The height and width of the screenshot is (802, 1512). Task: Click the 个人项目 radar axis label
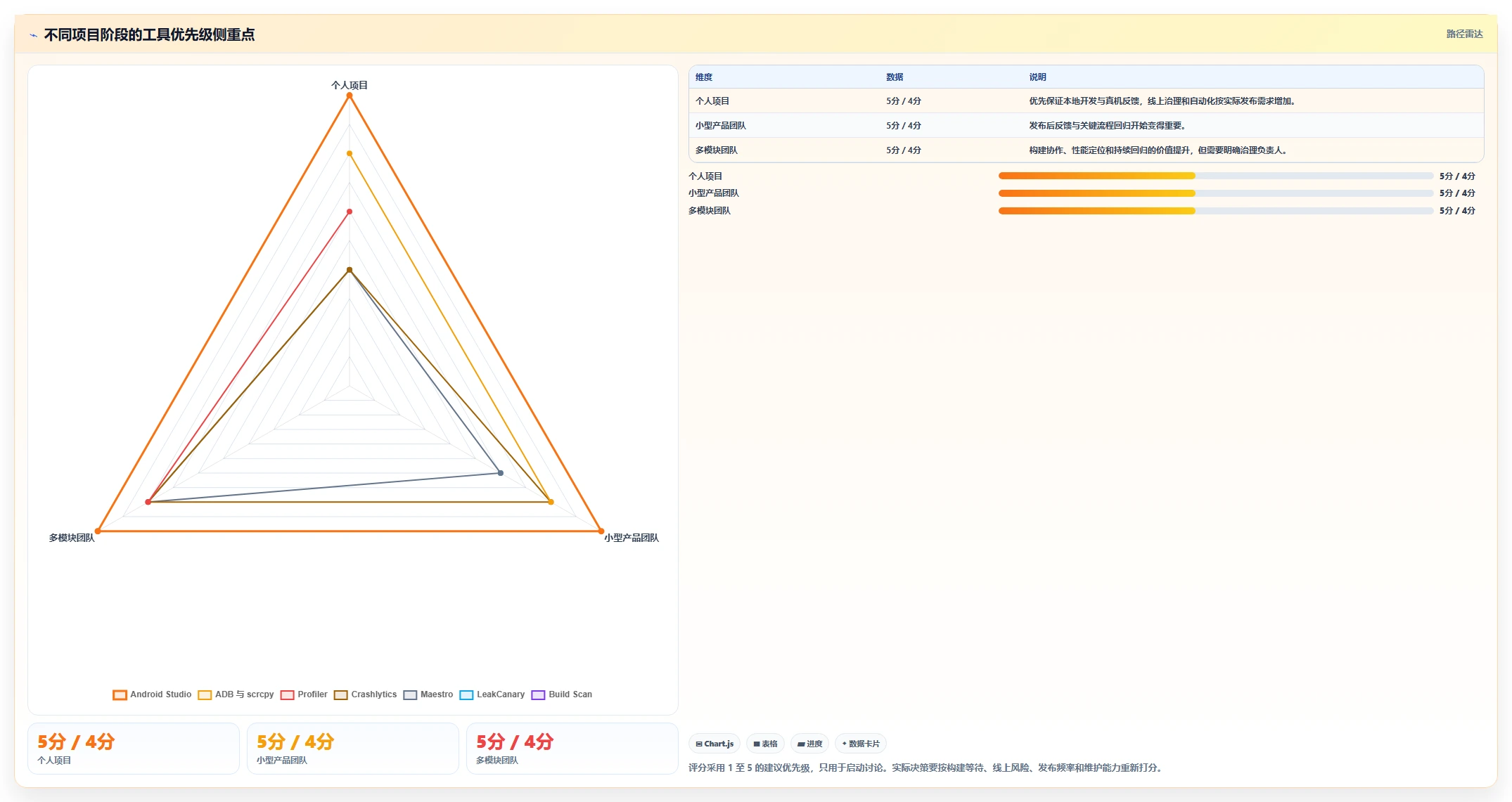click(x=350, y=85)
